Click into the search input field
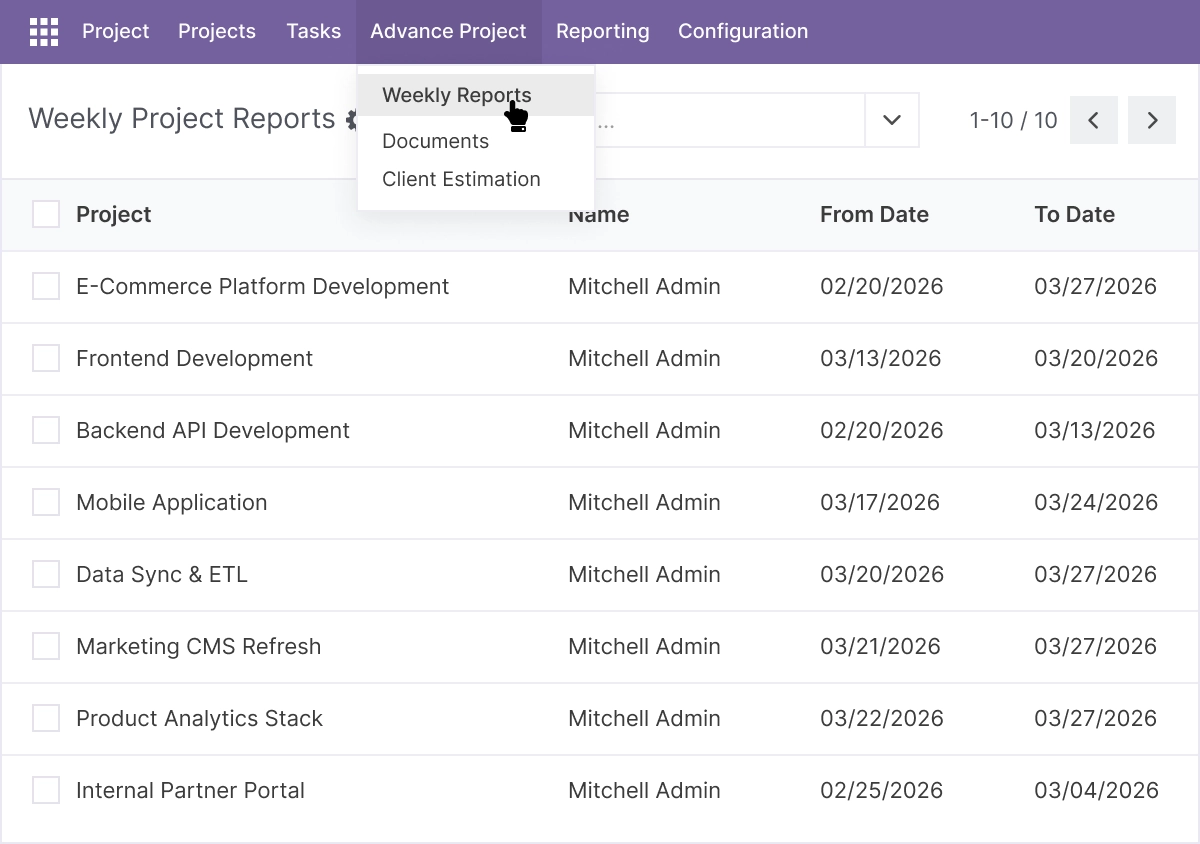Viewport: 1200px width, 844px height. point(730,120)
